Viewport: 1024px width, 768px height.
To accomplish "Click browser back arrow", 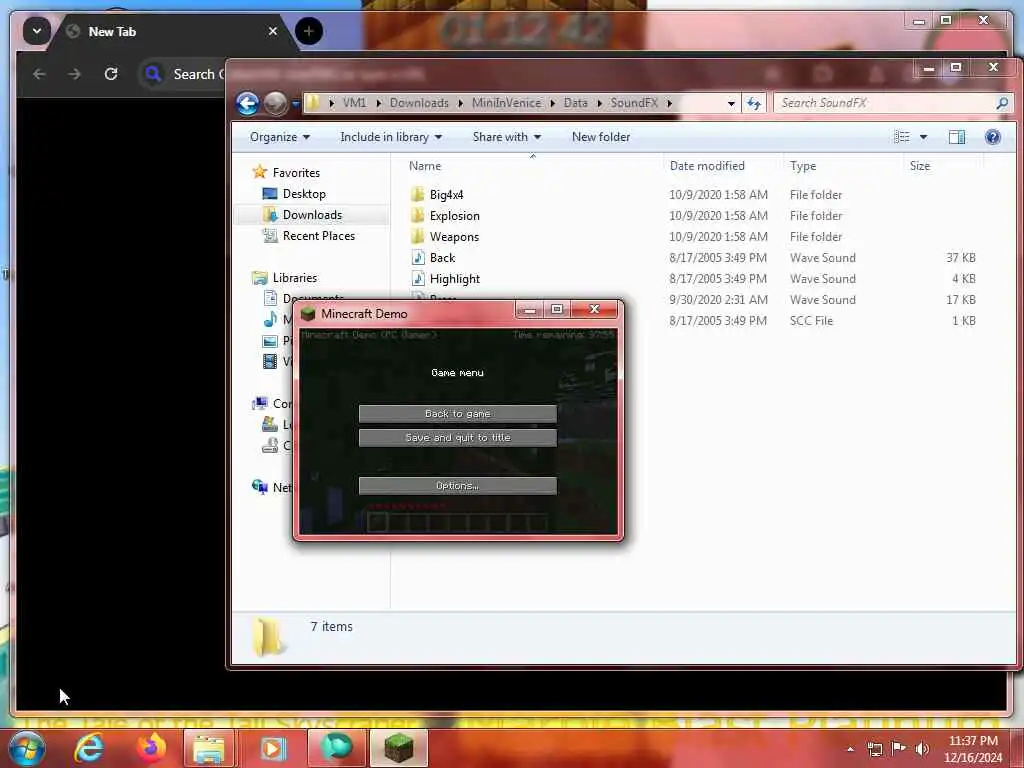I will pyautogui.click(x=39, y=74).
